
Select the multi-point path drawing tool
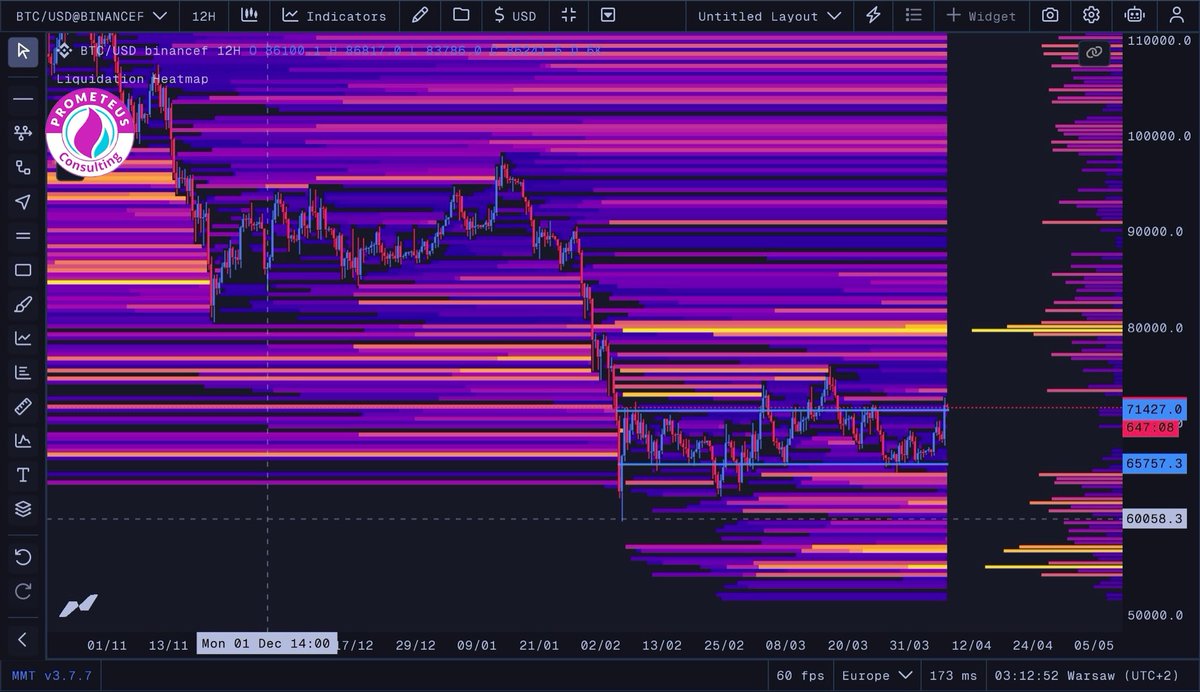pyautogui.click(x=23, y=133)
